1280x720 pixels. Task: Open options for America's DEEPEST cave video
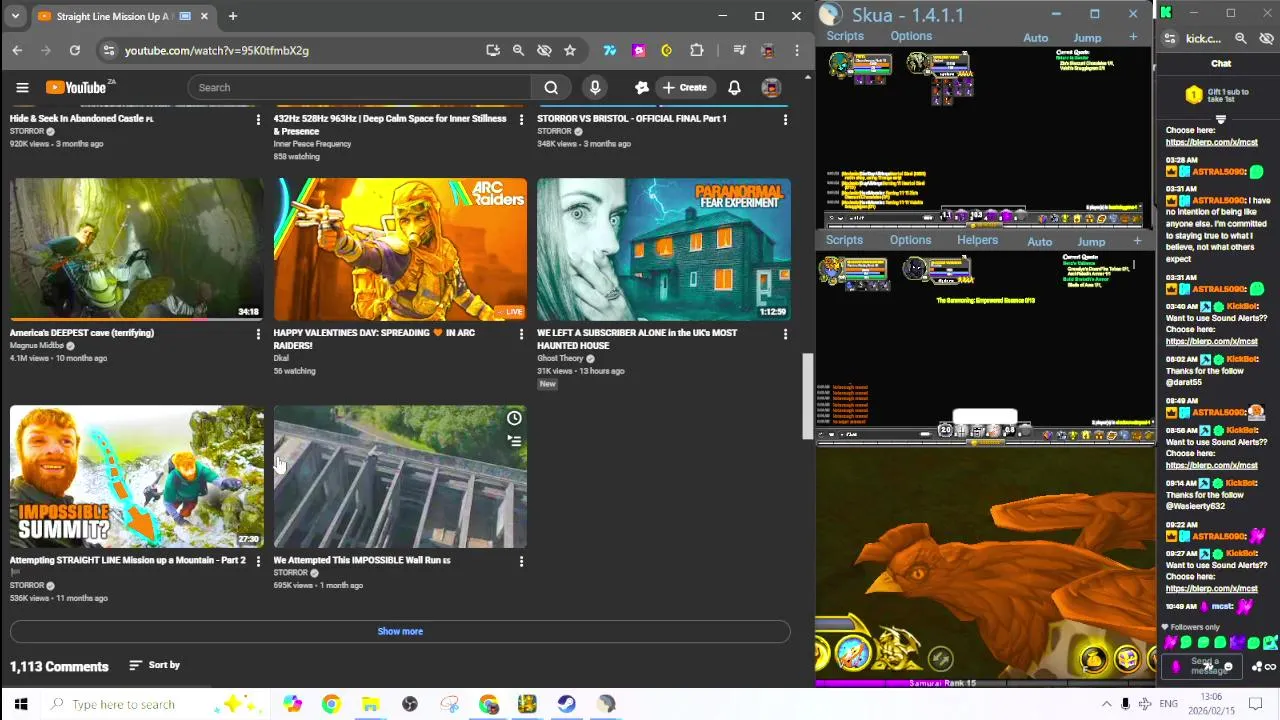pos(258,334)
